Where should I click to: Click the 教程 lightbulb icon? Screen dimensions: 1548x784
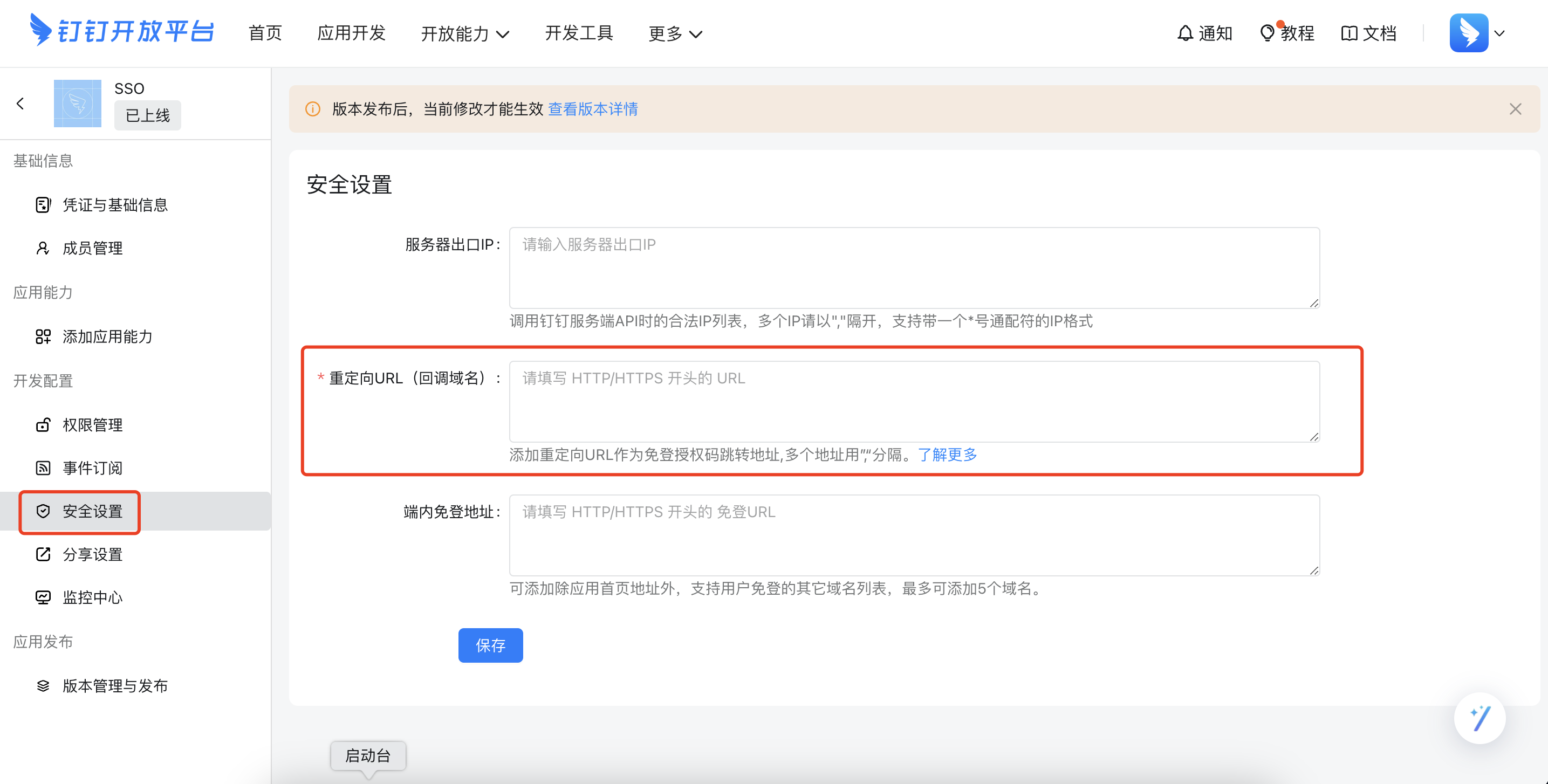(1268, 33)
